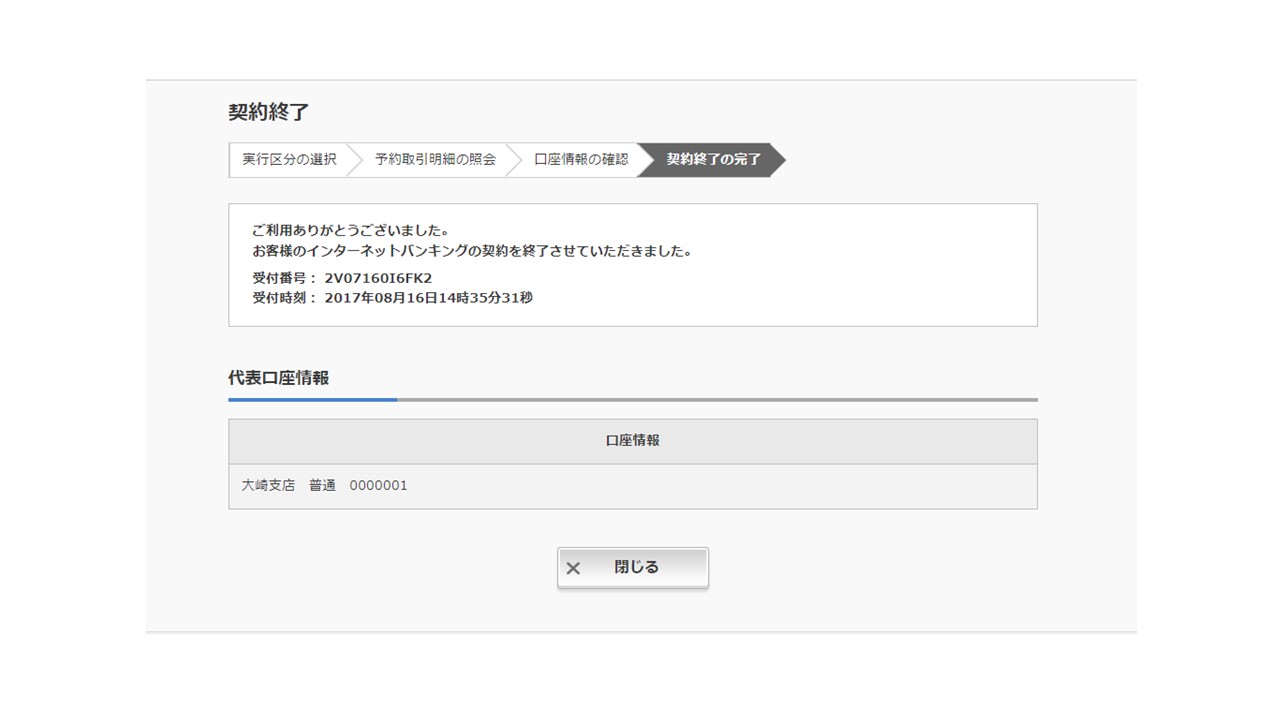Click the internet banking contract termination notice line
Screen dimensions: 1280x720
tap(471, 251)
